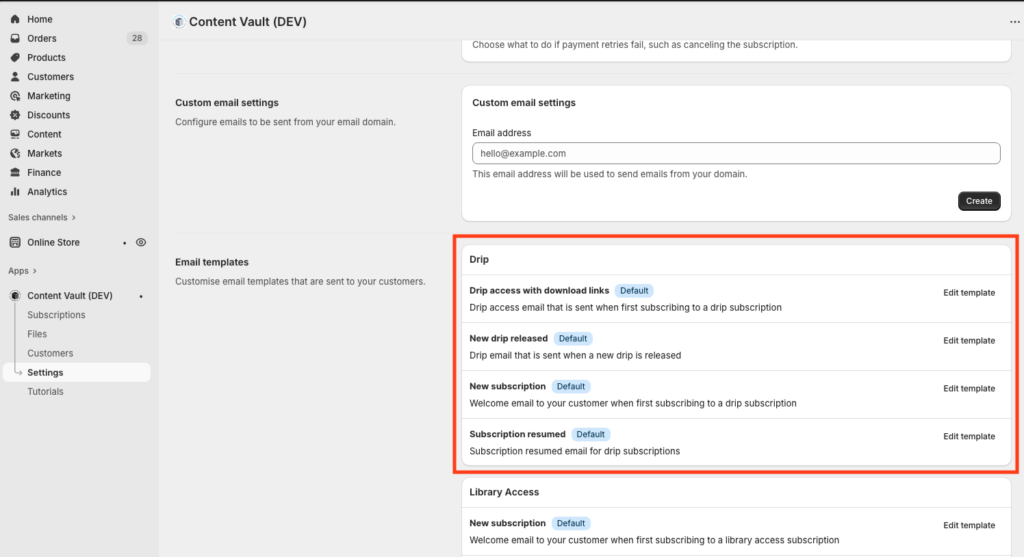Image resolution: width=1024 pixels, height=557 pixels.
Task: Open the Subscriptions app page
Action: tap(56, 315)
